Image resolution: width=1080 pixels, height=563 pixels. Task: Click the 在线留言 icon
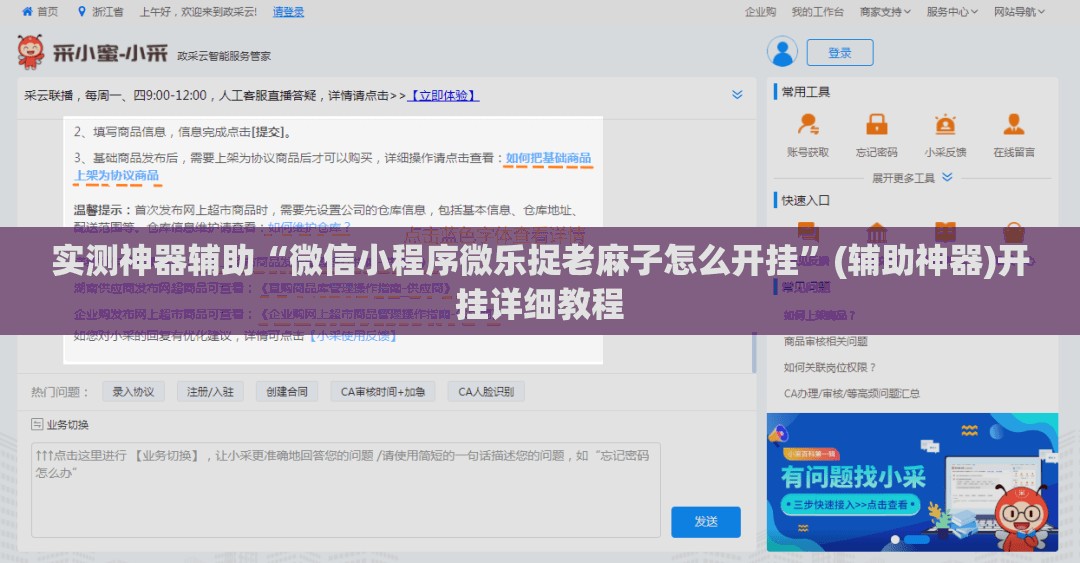pyautogui.click(x=1013, y=125)
